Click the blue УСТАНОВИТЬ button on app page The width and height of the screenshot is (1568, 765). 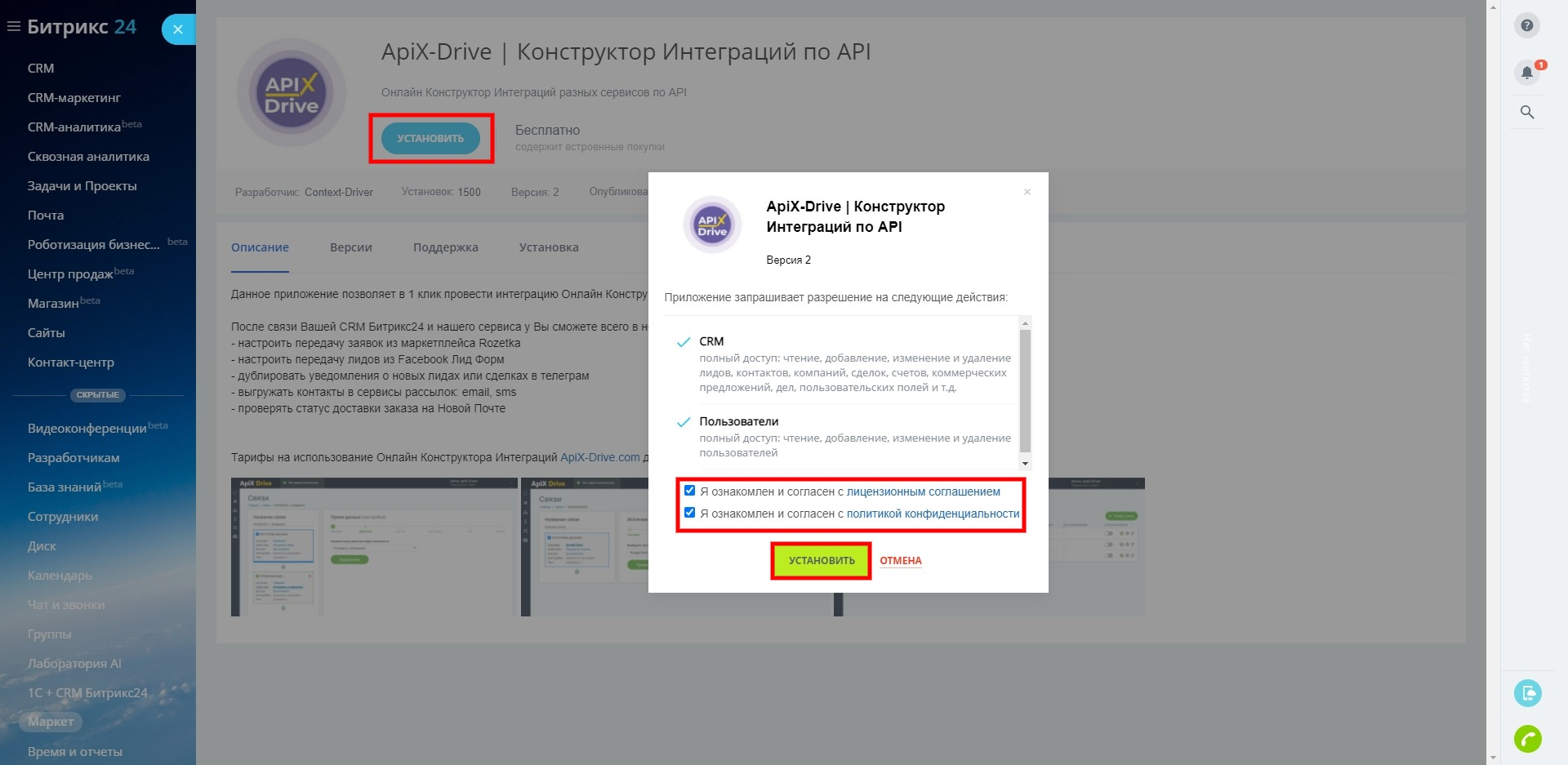(x=430, y=139)
